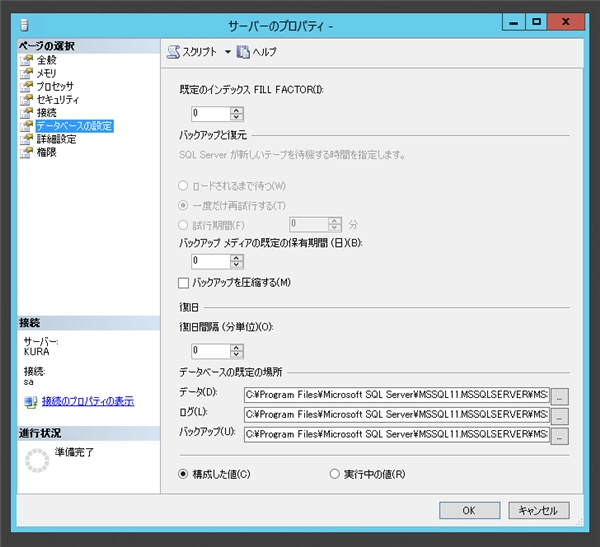600x547 pixels.
Task: Decrease the index FILL FACTOR value
Action: coord(236,117)
